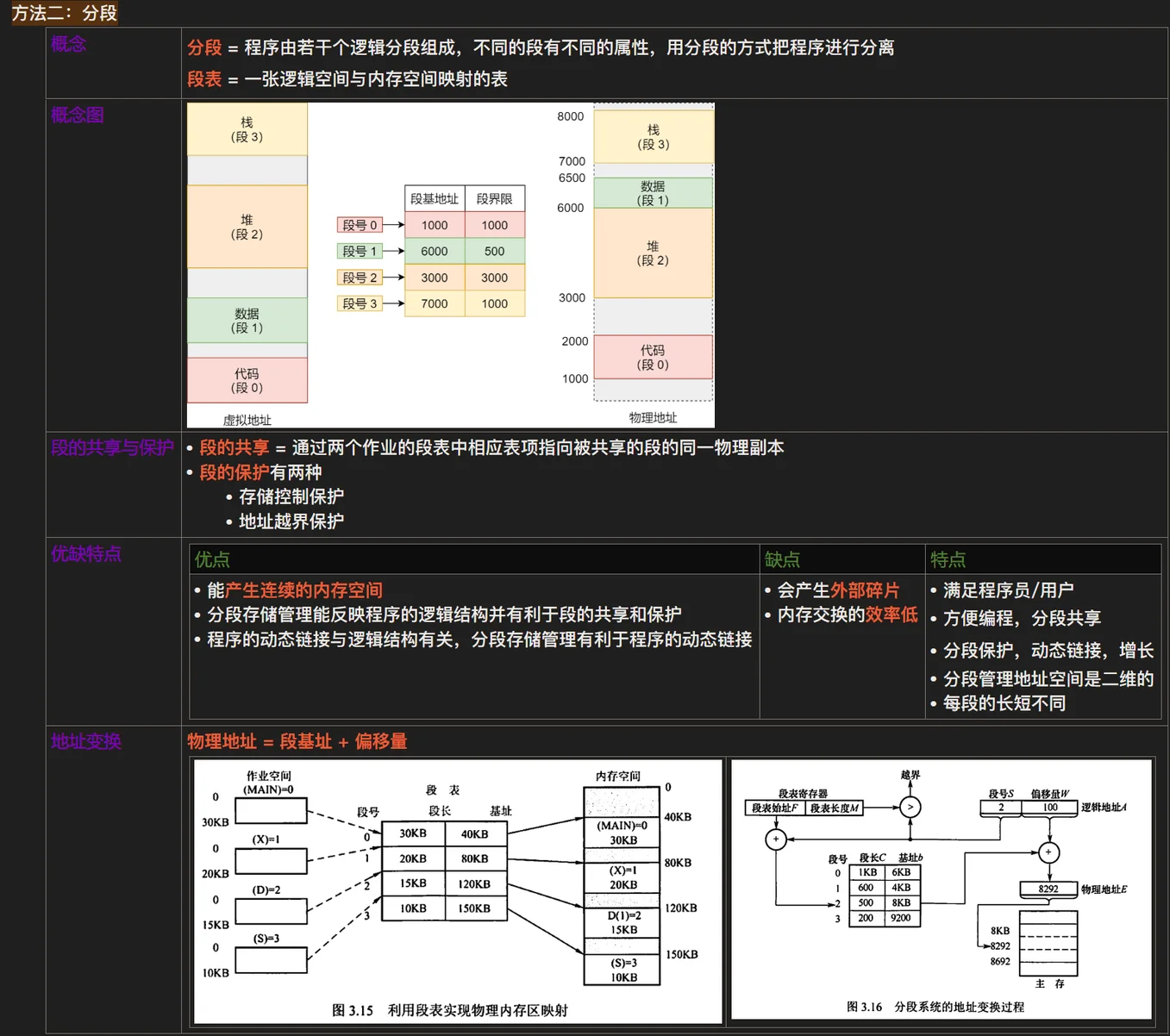Click the "缺点" column header
Viewport: 1170px width, 1036px height.
point(782,559)
